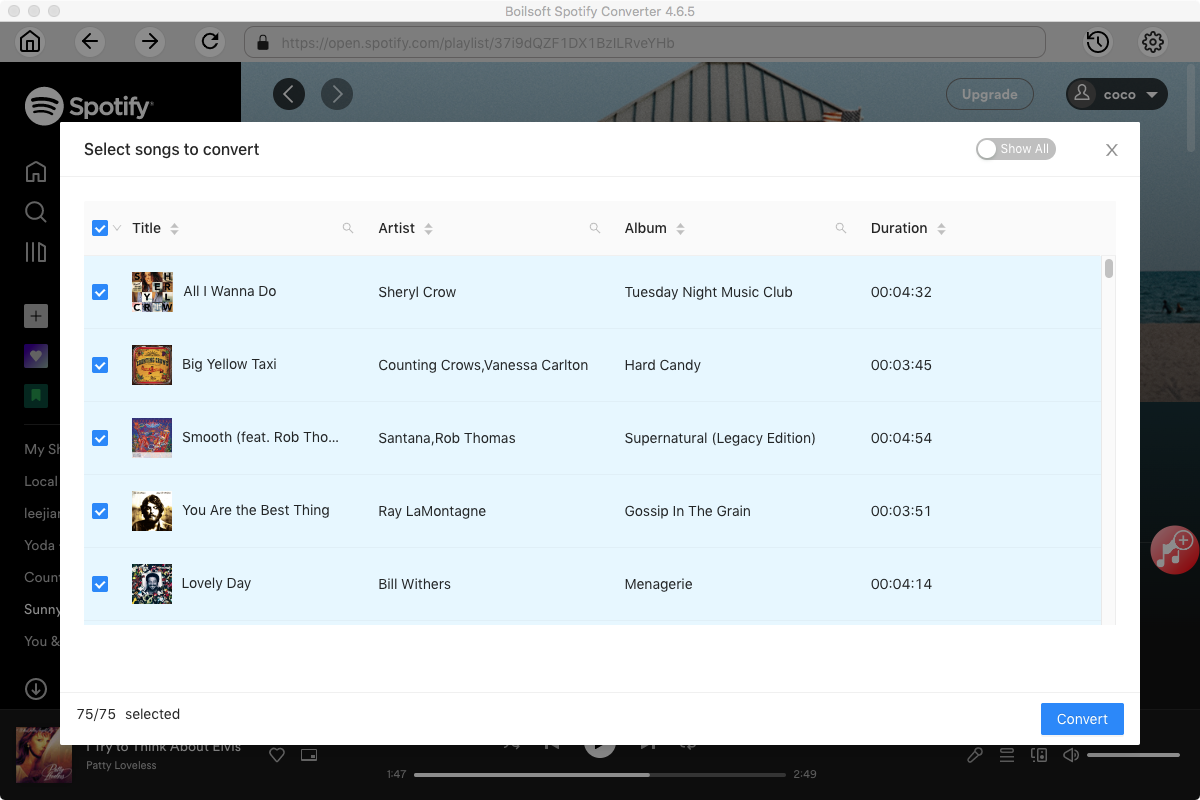Screen dimensions: 1200x800
Task: Sort by Title column arrows
Action: click(174, 229)
